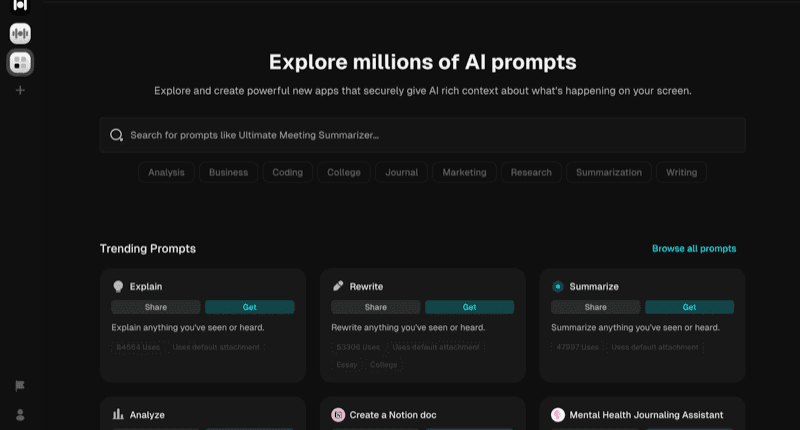Click the search magnifier icon
This screenshot has height=430, width=800.
117,135
